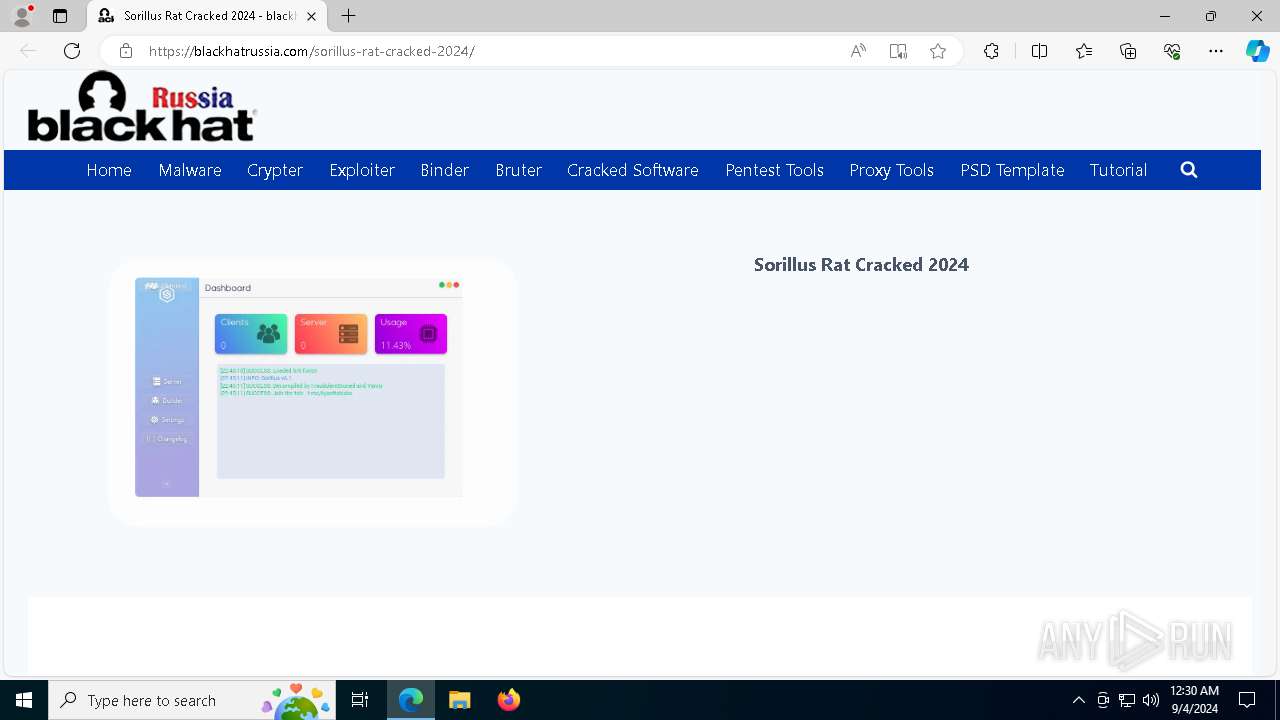Open File Explorer from the taskbar
1280x720 pixels.
[x=459, y=700]
